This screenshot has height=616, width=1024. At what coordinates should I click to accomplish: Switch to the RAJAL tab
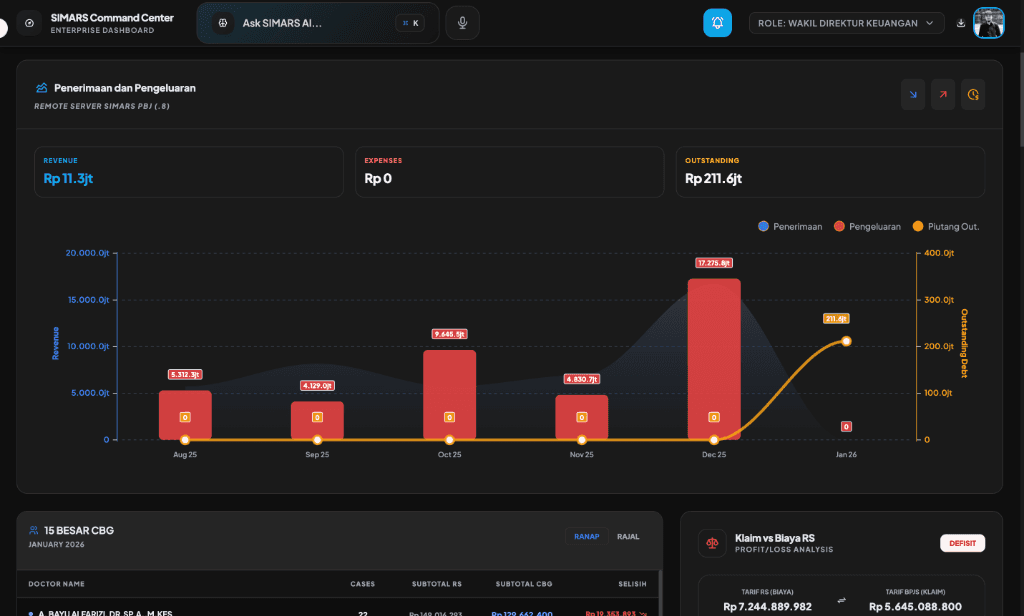(628, 536)
